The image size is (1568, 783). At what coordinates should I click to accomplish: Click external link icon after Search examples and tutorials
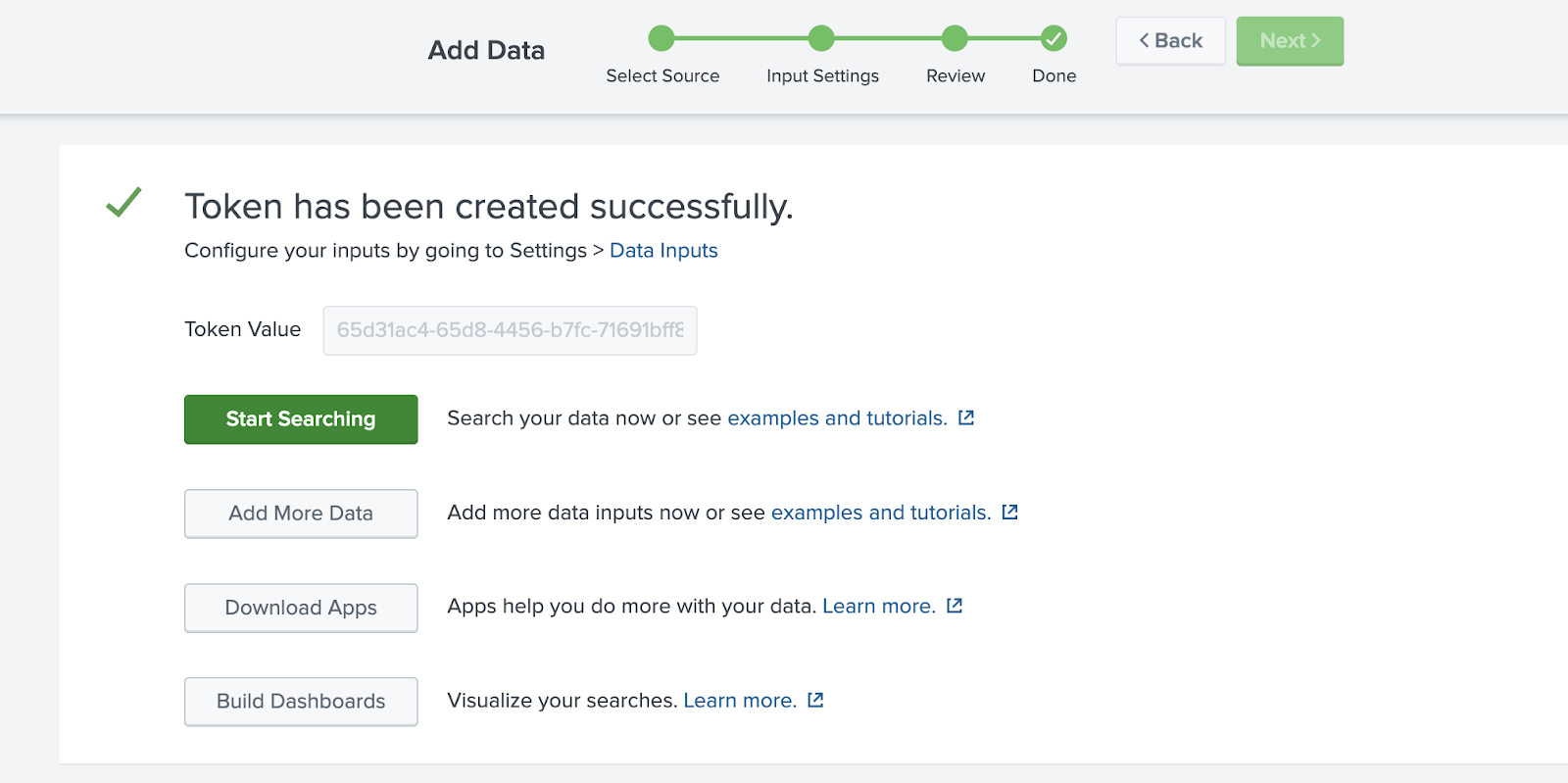tap(966, 417)
